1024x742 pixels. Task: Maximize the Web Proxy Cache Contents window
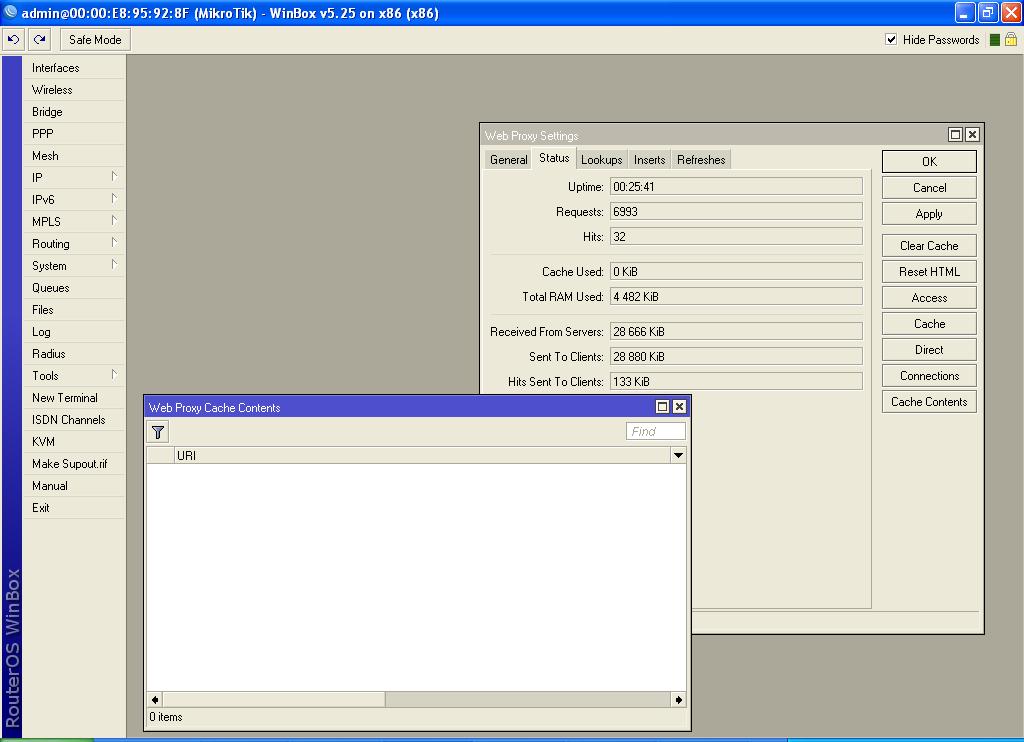[x=662, y=407]
